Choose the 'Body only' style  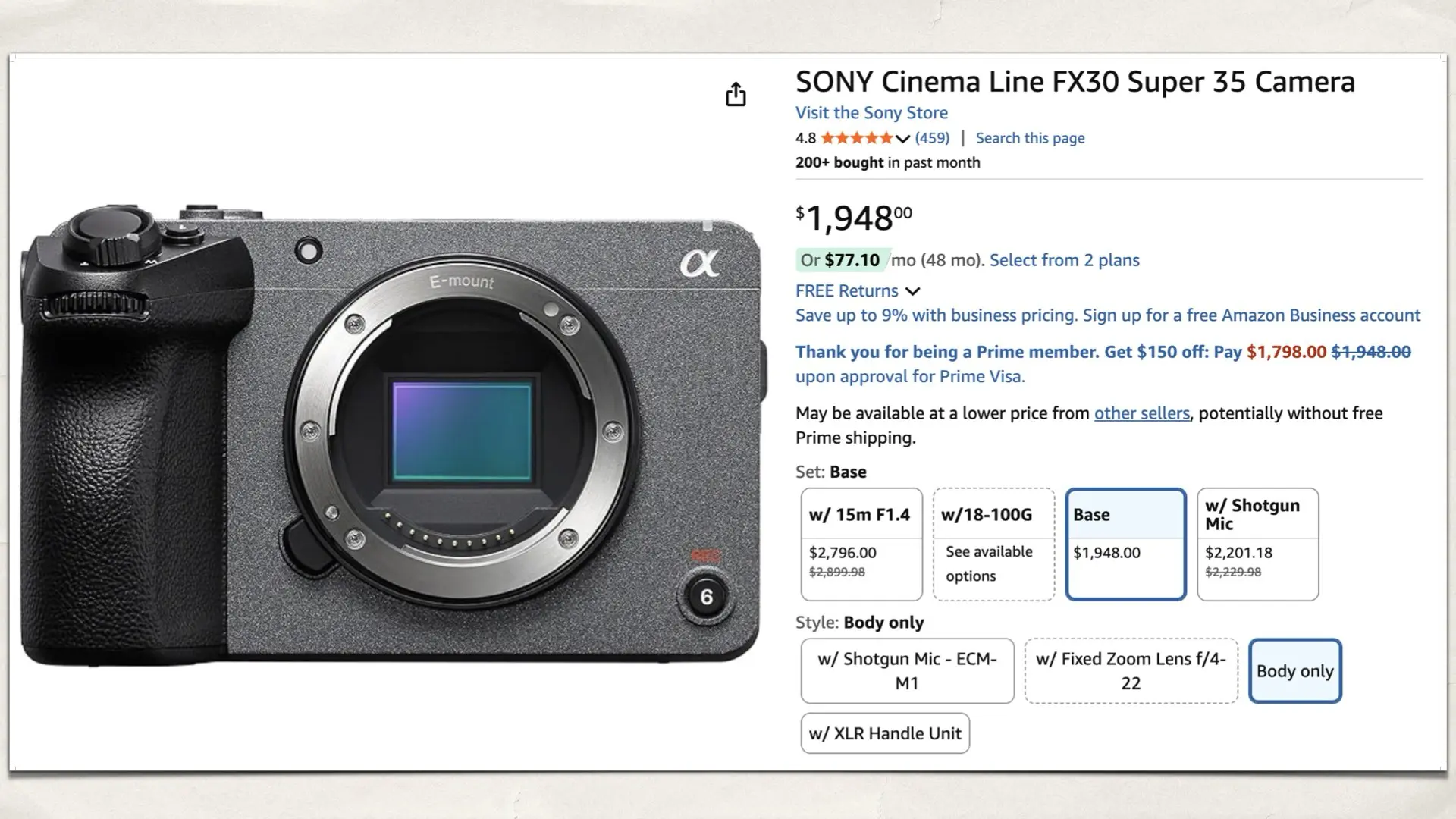(x=1294, y=671)
